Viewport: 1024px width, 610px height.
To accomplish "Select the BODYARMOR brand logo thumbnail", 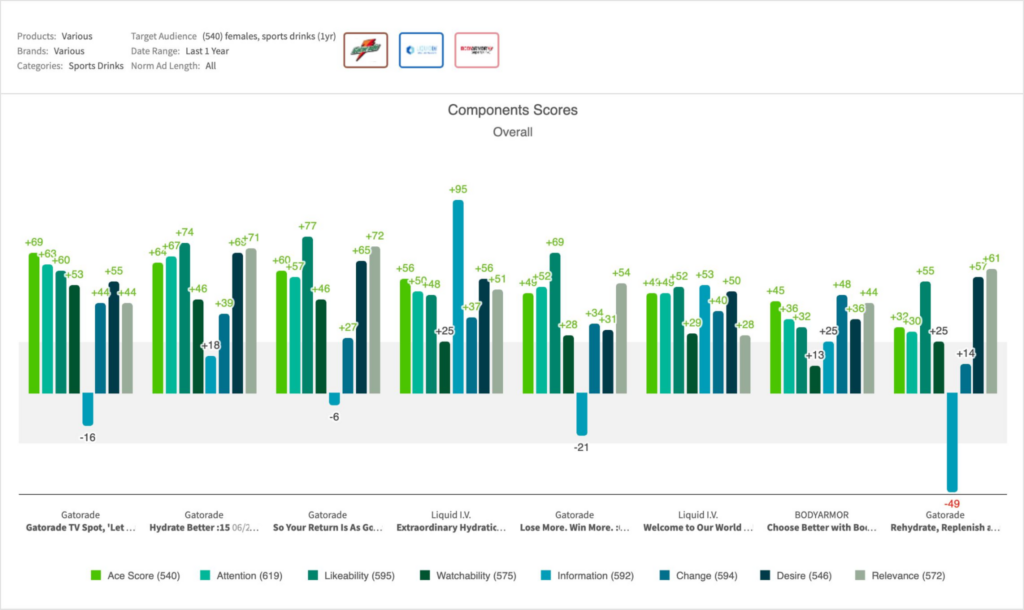I will (x=477, y=50).
